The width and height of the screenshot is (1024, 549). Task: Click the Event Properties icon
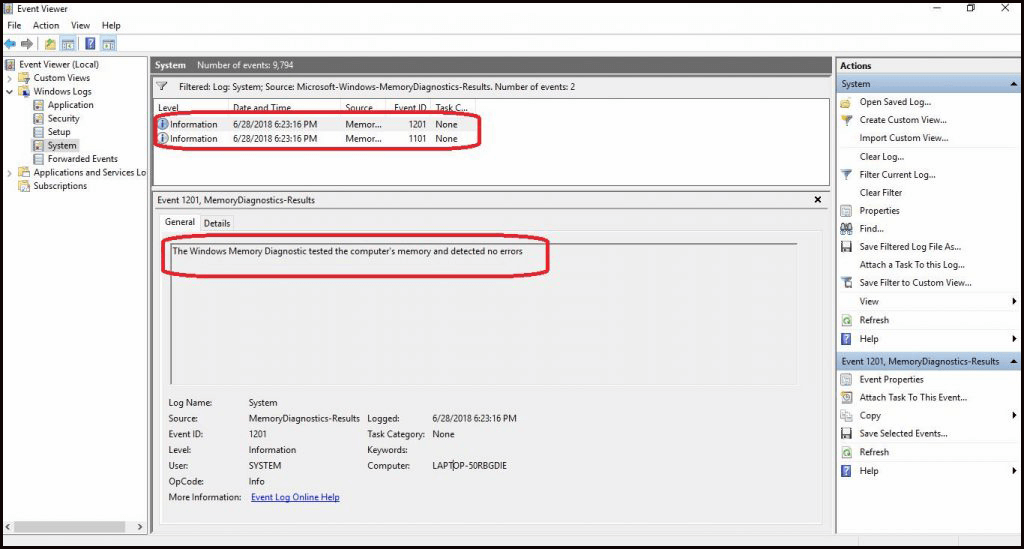[846, 380]
